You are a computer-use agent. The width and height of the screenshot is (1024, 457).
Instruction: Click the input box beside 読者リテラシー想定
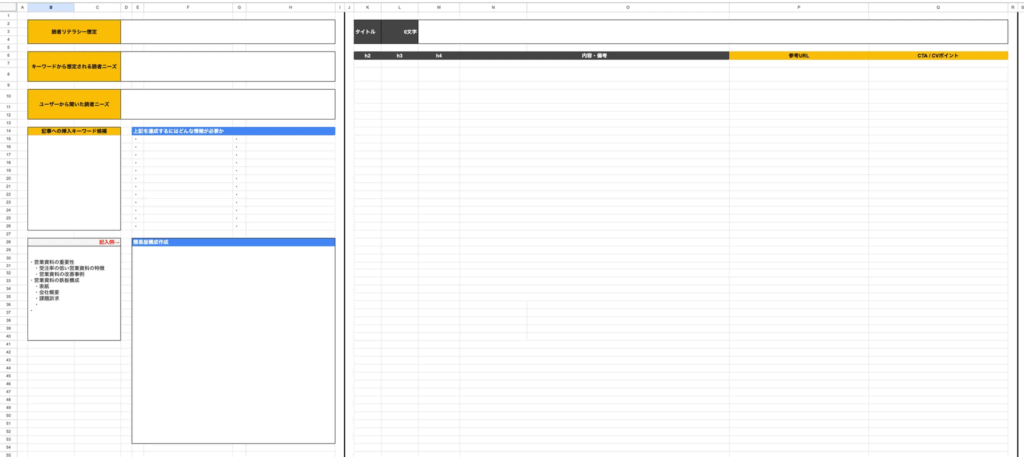[228, 31]
